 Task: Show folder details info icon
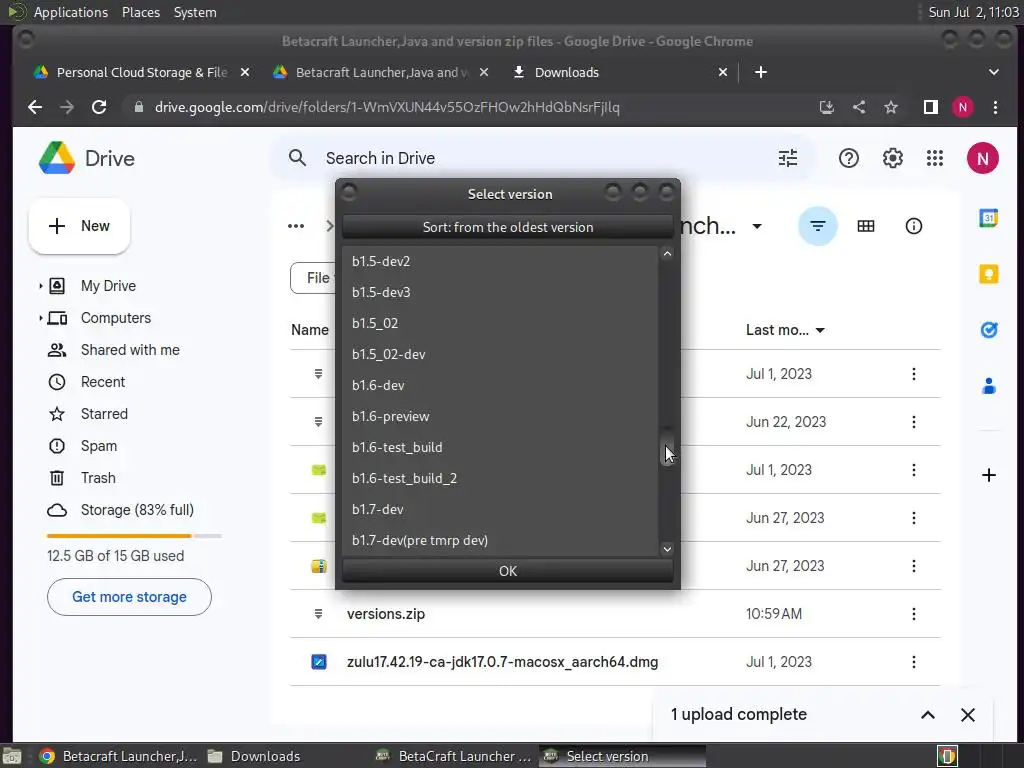pyautogui.click(x=913, y=226)
